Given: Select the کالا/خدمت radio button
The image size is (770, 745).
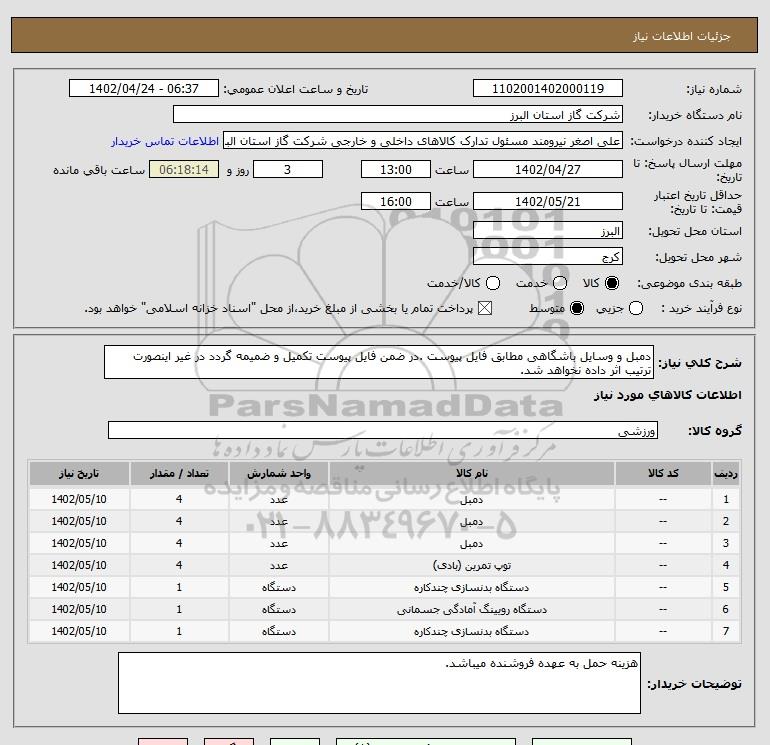Looking at the screenshot, I should (x=493, y=283).
